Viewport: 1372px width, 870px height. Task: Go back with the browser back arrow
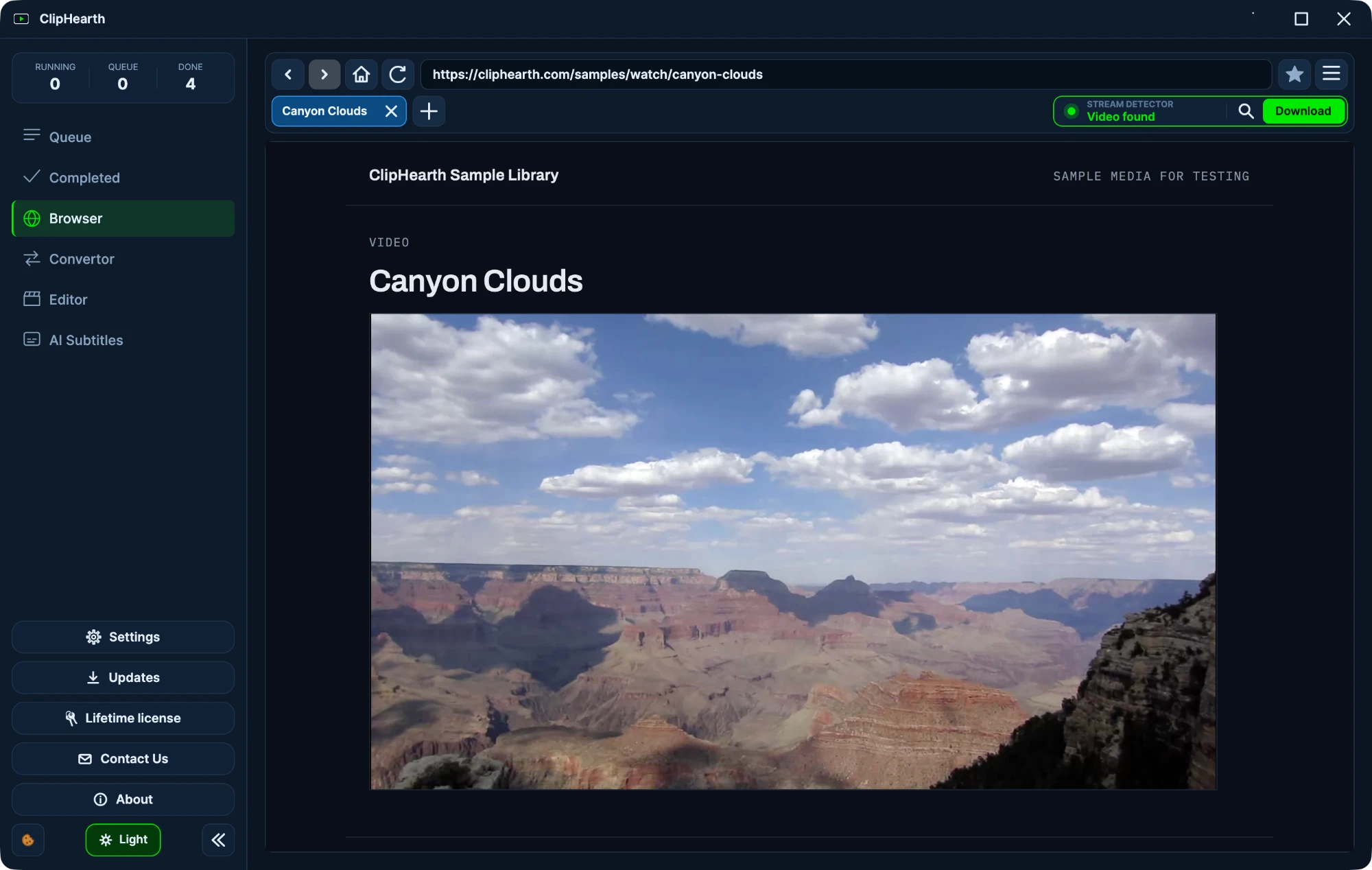point(288,74)
